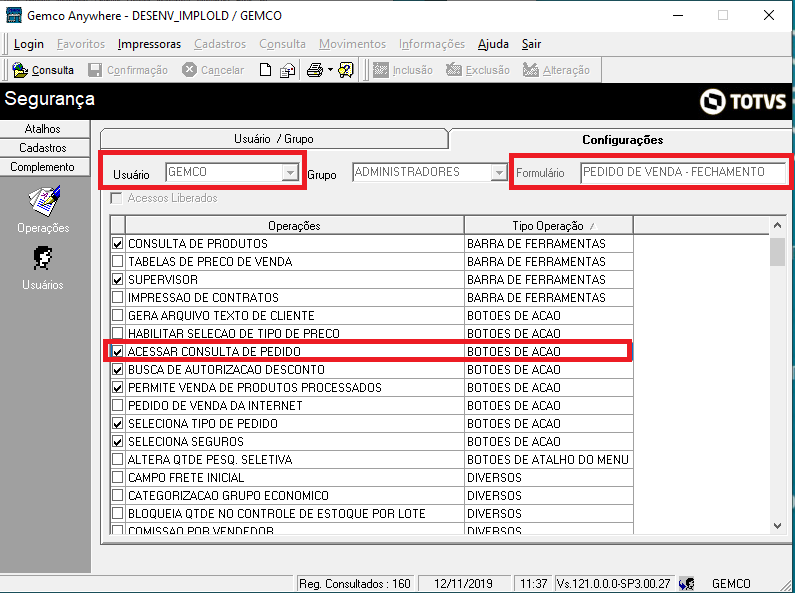795x593 pixels.
Task: Click the copy document toolbar icon
Action: [287, 70]
